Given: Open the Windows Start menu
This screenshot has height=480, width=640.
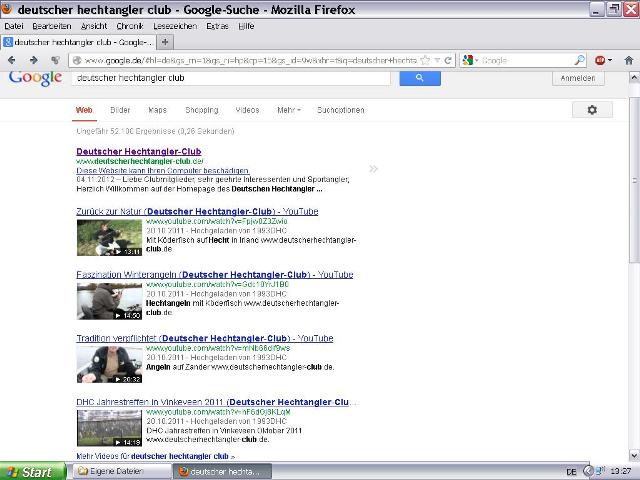Looking at the screenshot, I should tap(33, 472).
